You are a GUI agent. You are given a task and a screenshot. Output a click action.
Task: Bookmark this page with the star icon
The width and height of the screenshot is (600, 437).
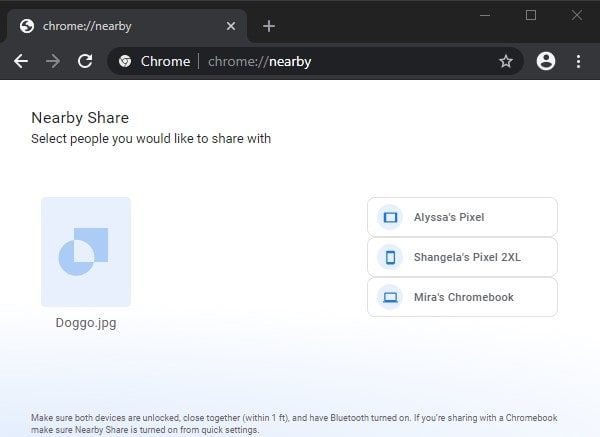pos(506,61)
